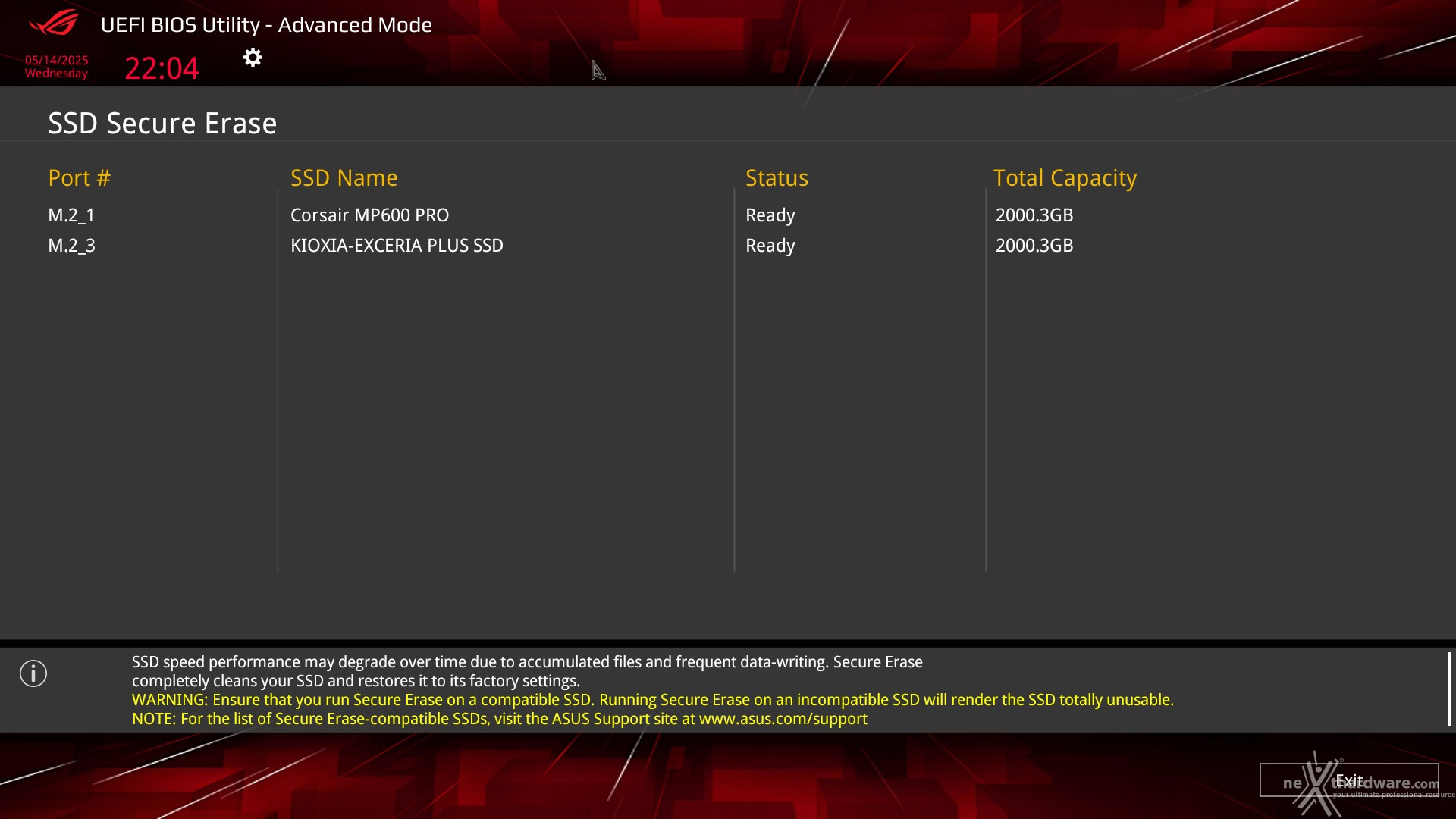Click the SSD Name column header

coord(344,178)
